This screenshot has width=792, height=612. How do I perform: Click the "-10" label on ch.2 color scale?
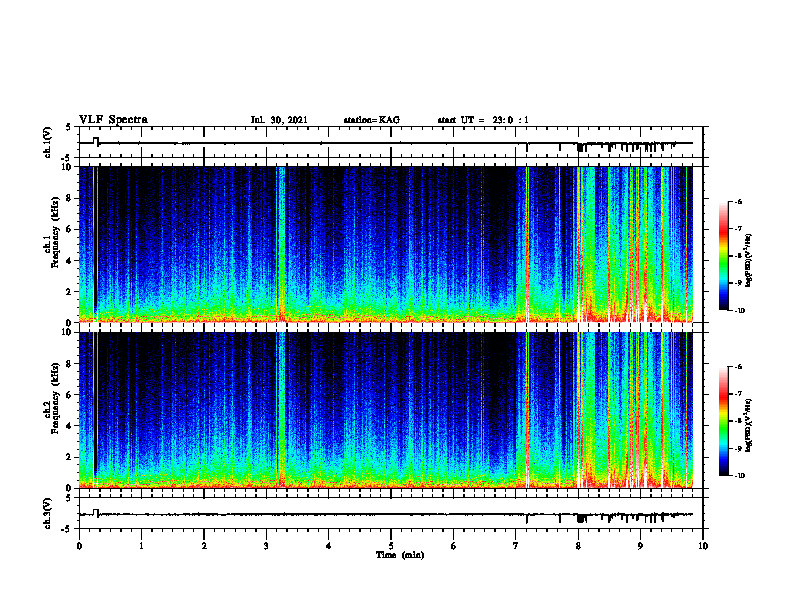(739, 476)
